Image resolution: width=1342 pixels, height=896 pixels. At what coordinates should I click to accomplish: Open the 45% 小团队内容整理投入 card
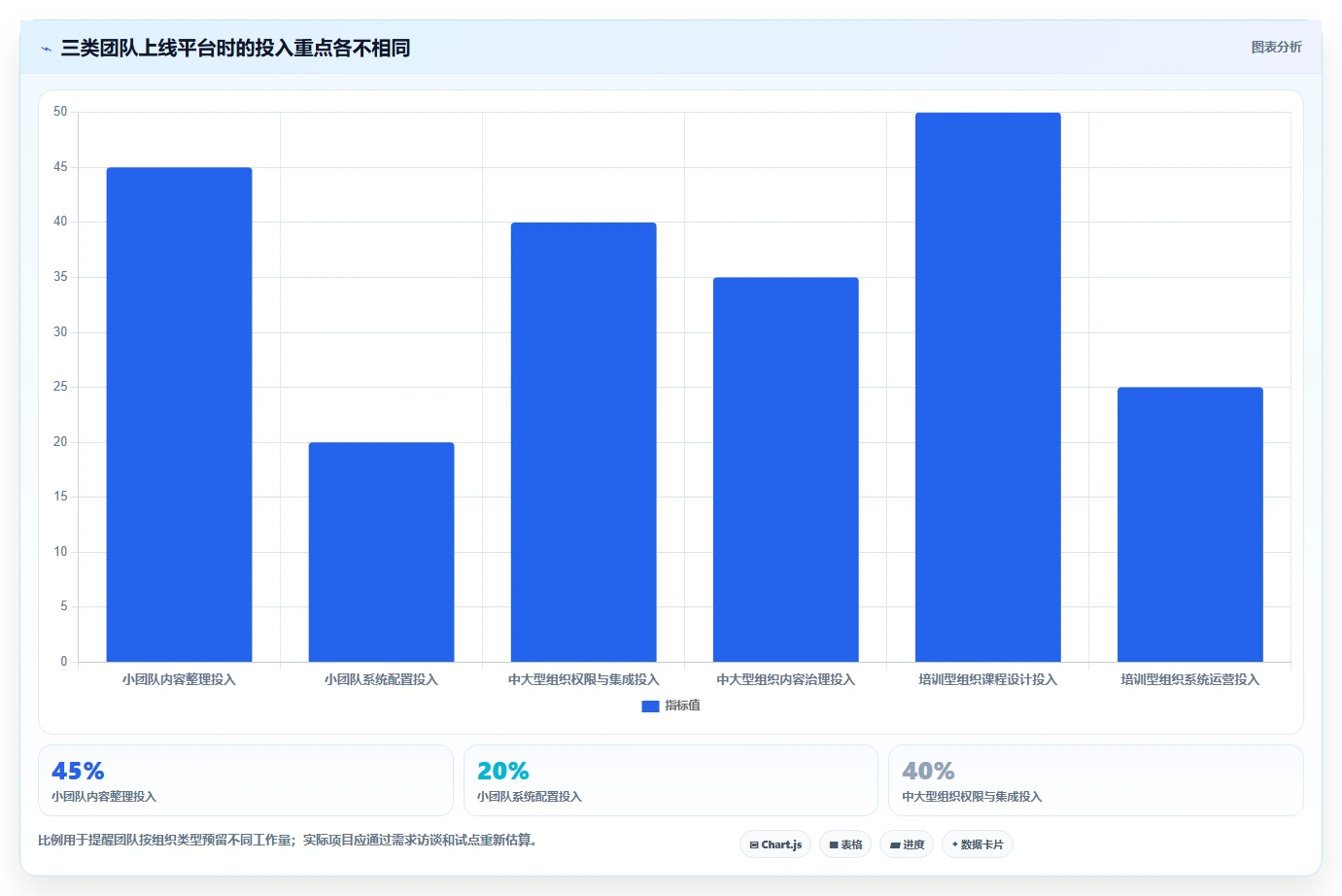245,780
